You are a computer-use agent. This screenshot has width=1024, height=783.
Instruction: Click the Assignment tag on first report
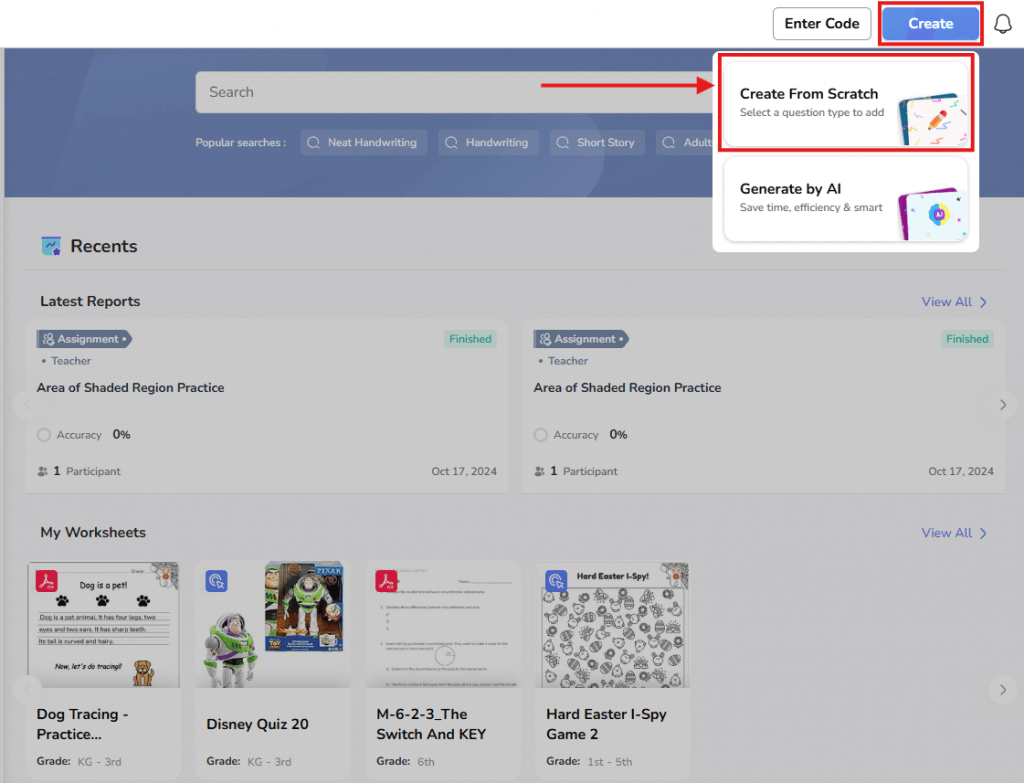tap(84, 339)
